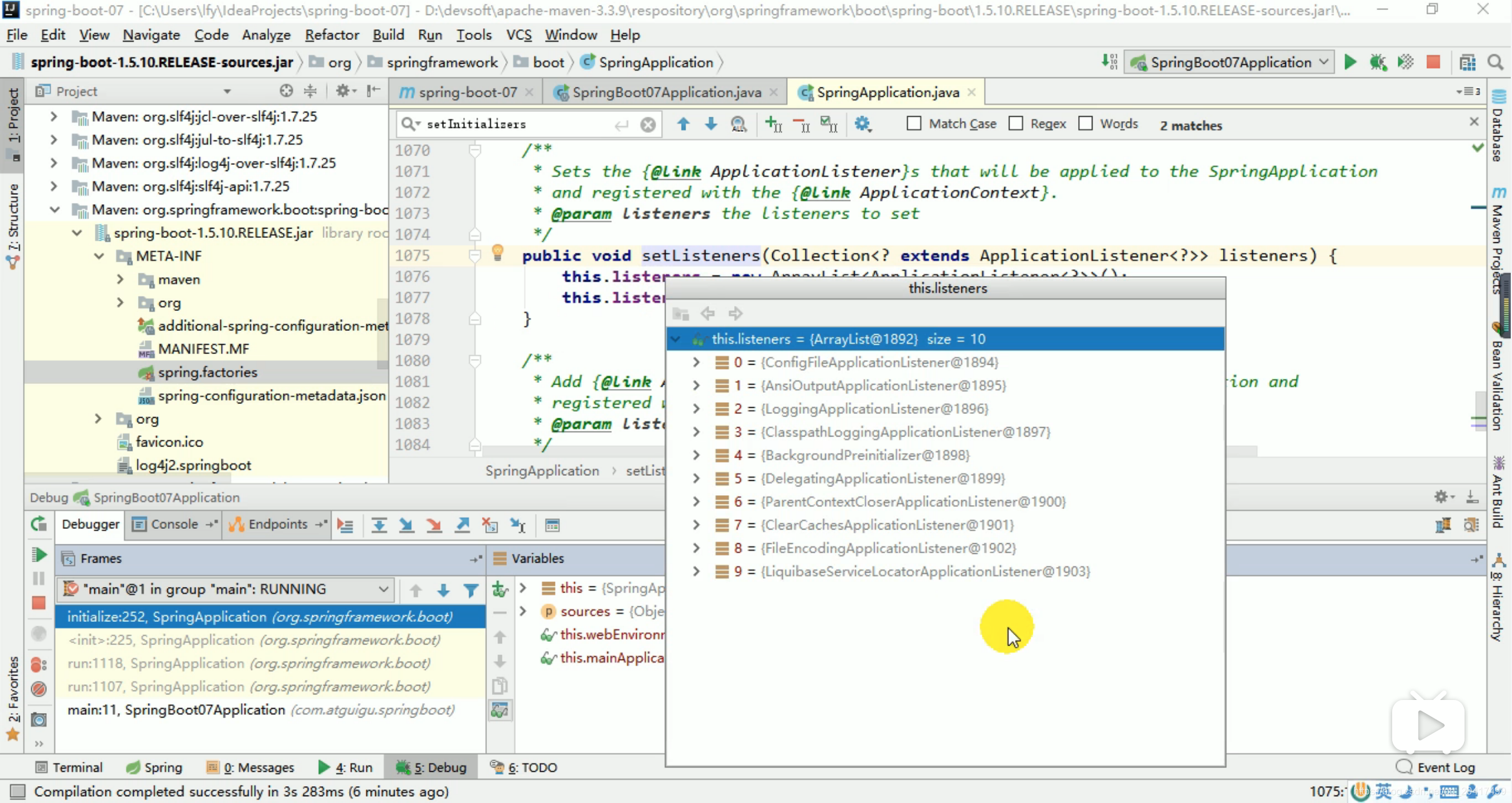Click the lightbulb intention icon at line 1075
Screen dimensions: 1512x803
[498, 253]
